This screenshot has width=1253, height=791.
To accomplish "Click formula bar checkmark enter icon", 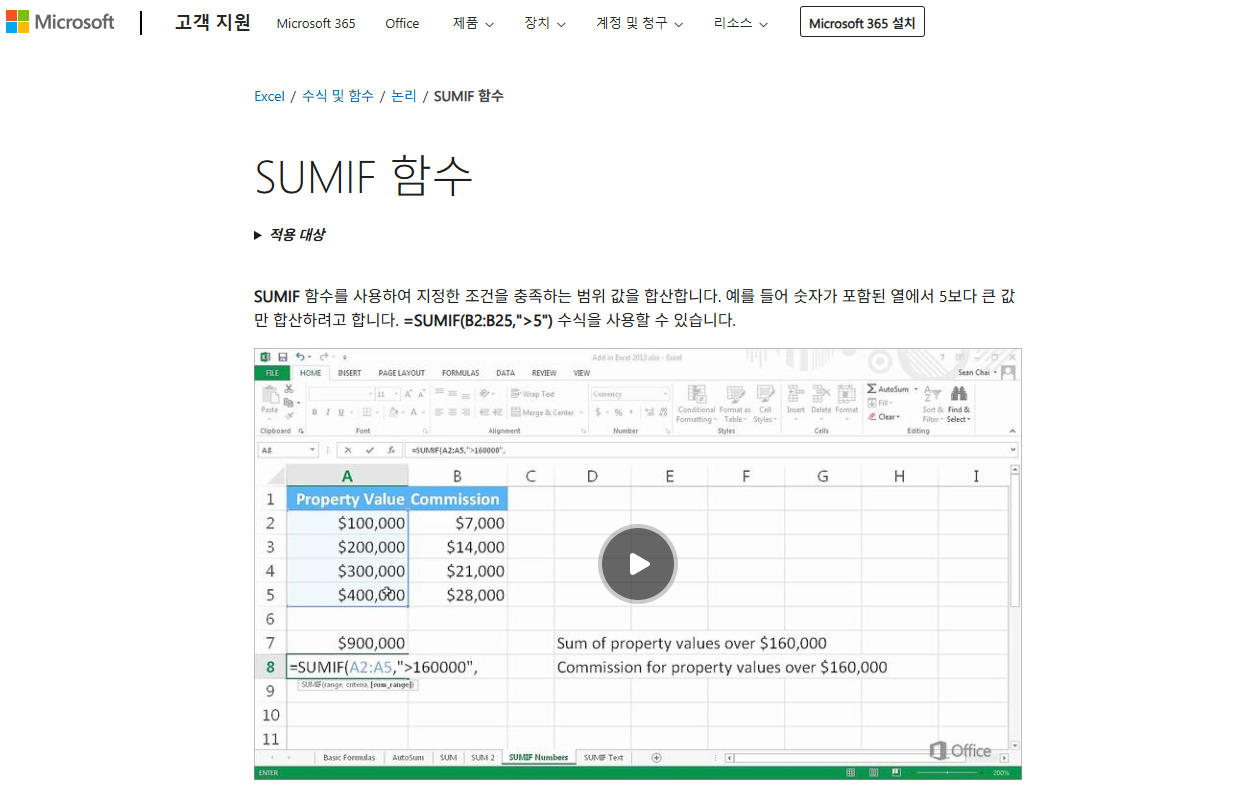I will click(x=370, y=450).
